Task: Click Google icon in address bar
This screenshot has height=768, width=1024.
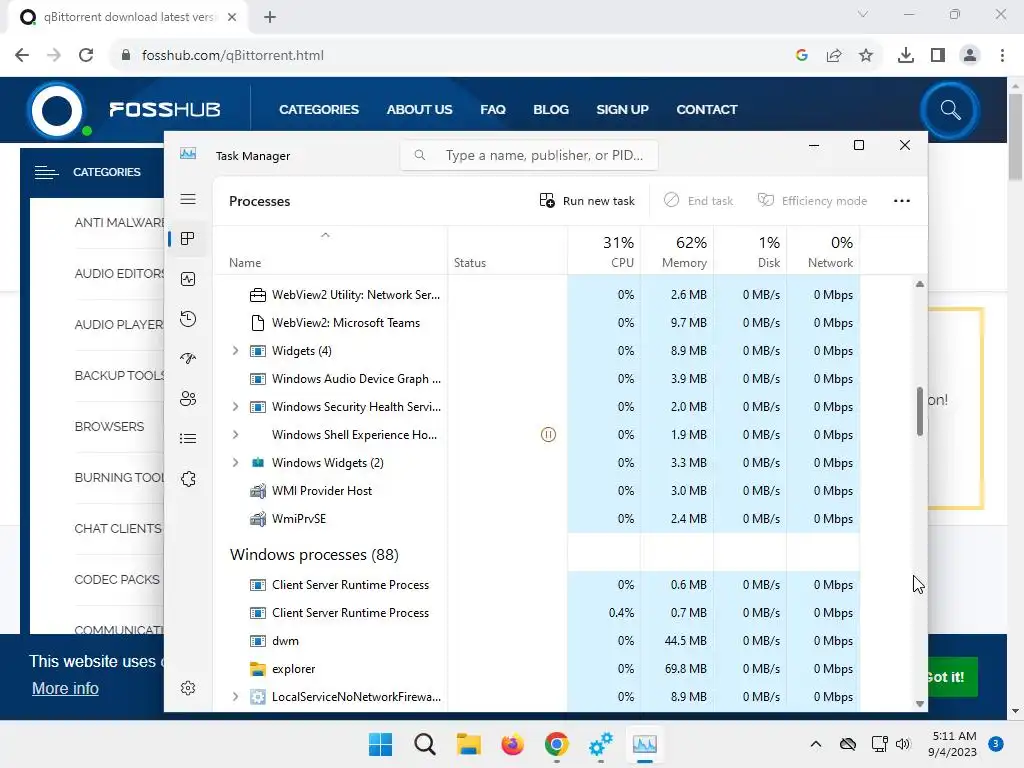Action: 802,56
